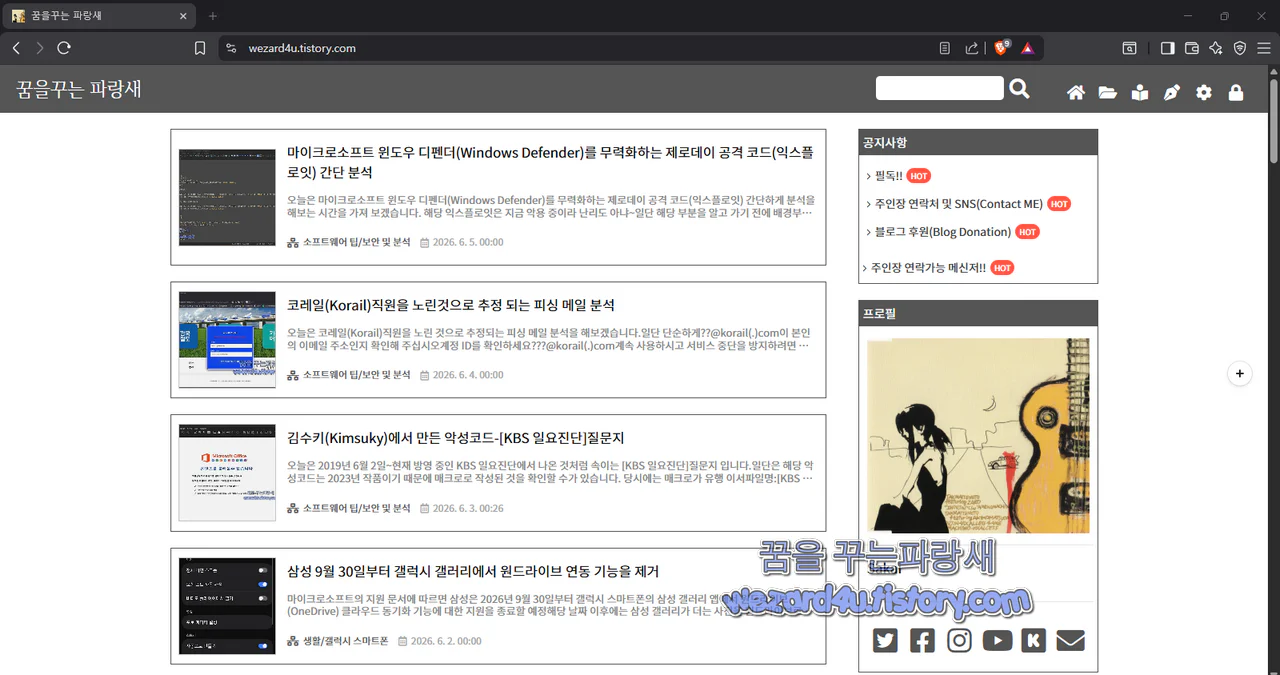Open a new browser tab

click(213, 16)
